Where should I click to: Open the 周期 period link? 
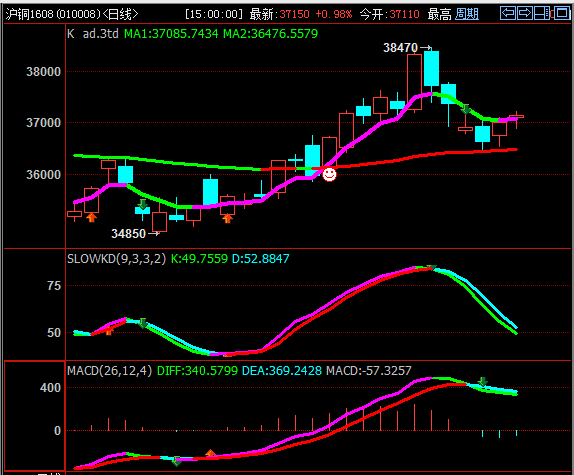[x=467, y=14]
